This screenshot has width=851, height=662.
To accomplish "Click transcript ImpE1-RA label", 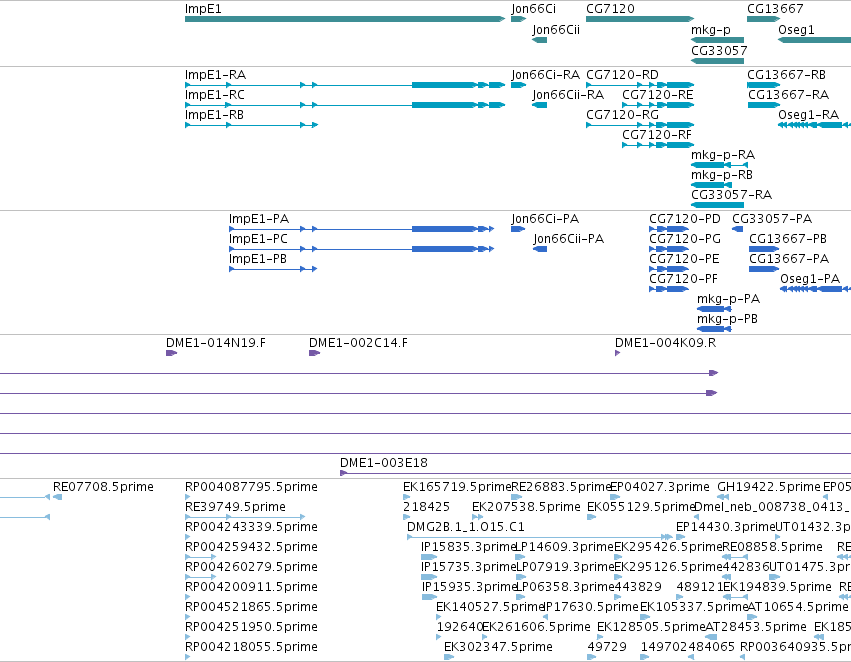I will 215,75.
